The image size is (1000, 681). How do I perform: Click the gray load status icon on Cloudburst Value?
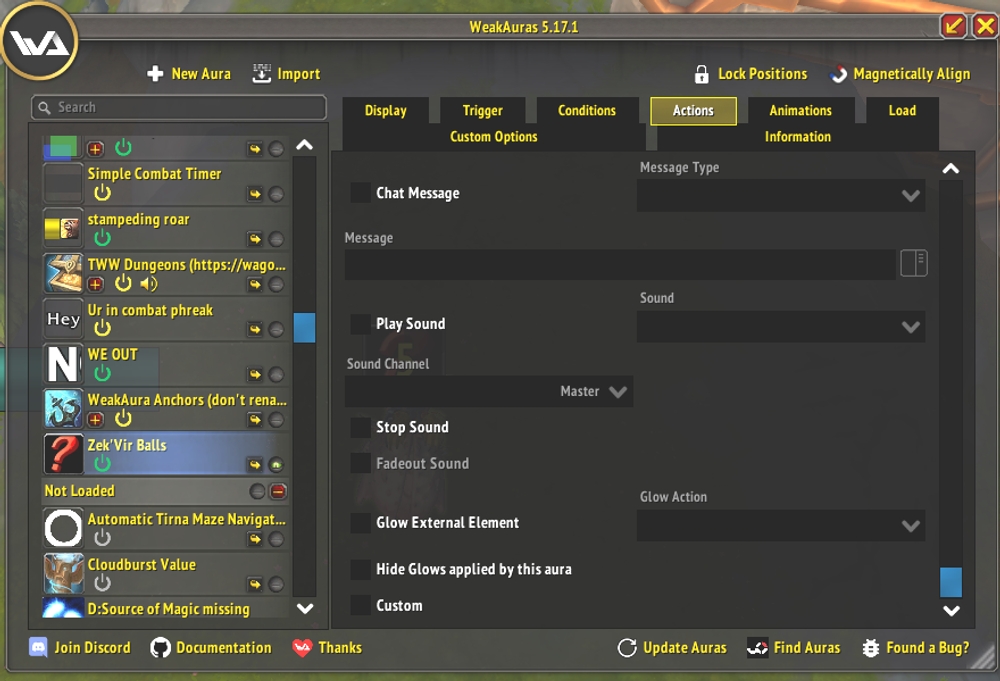point(102,583)
